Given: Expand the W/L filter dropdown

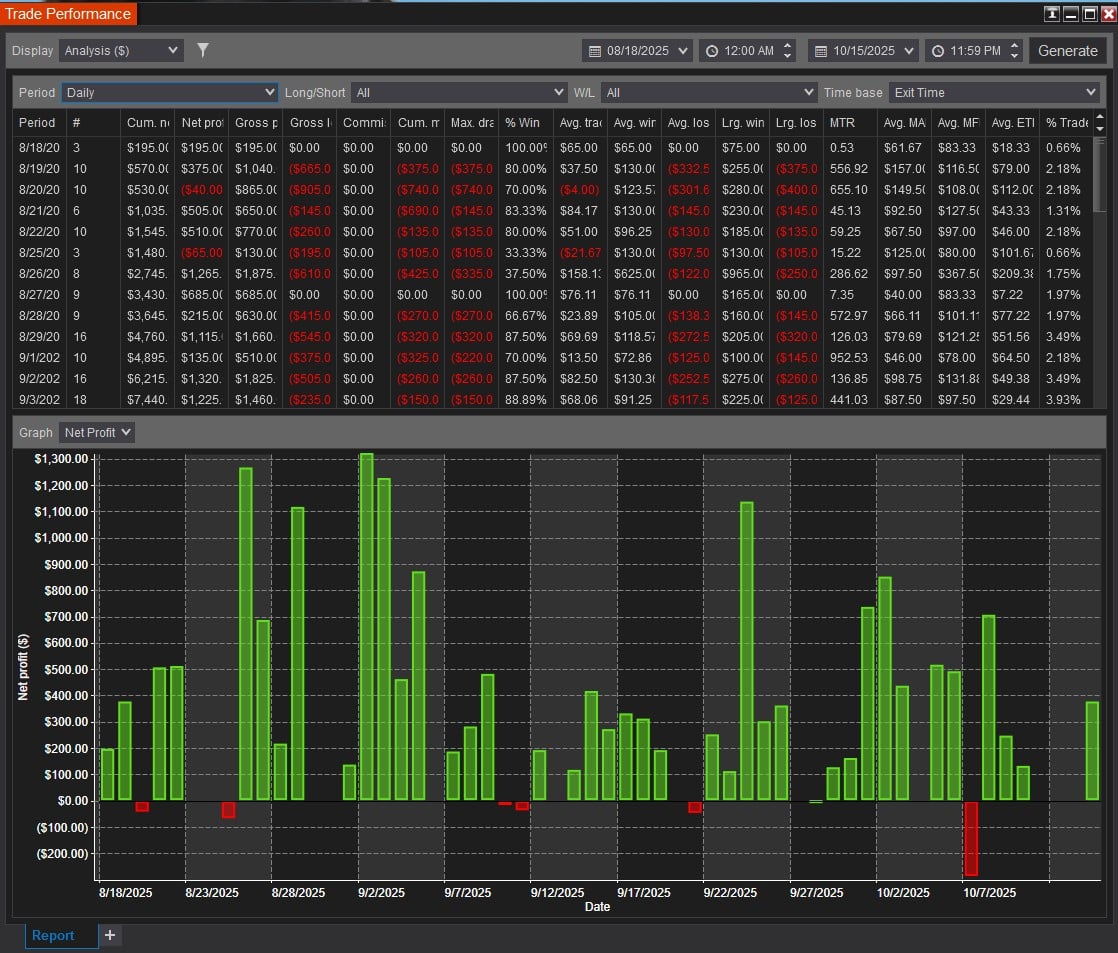Looking at the screenshot, I should point(709,92).
